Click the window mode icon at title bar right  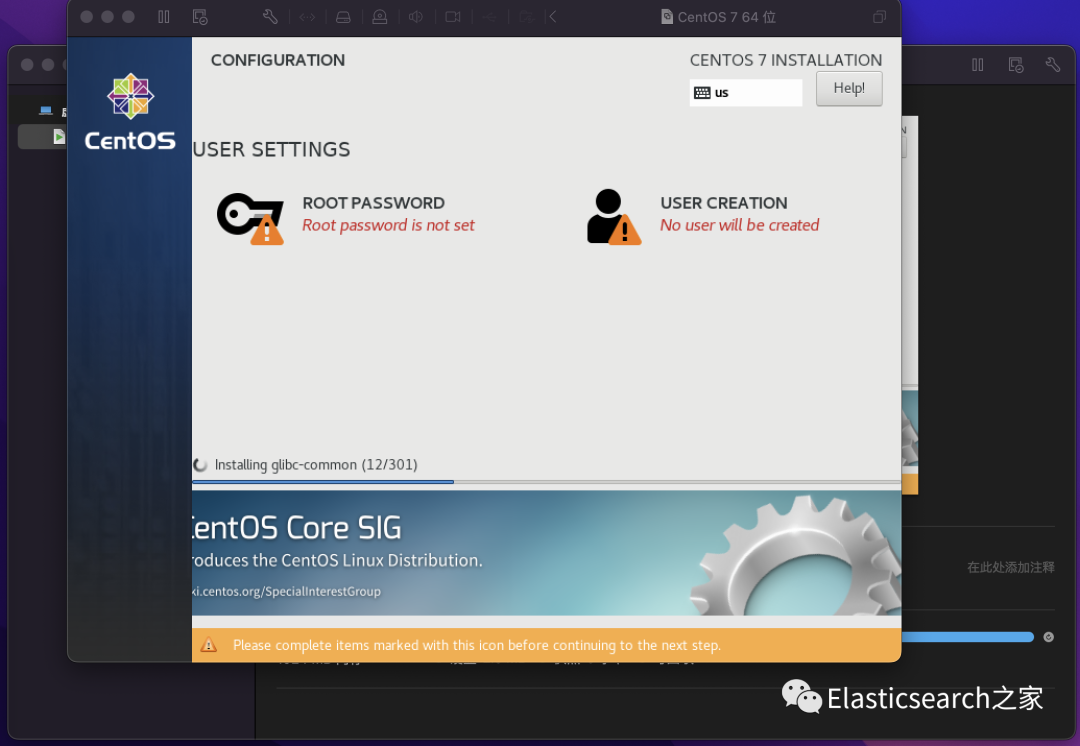click(880, 17)
